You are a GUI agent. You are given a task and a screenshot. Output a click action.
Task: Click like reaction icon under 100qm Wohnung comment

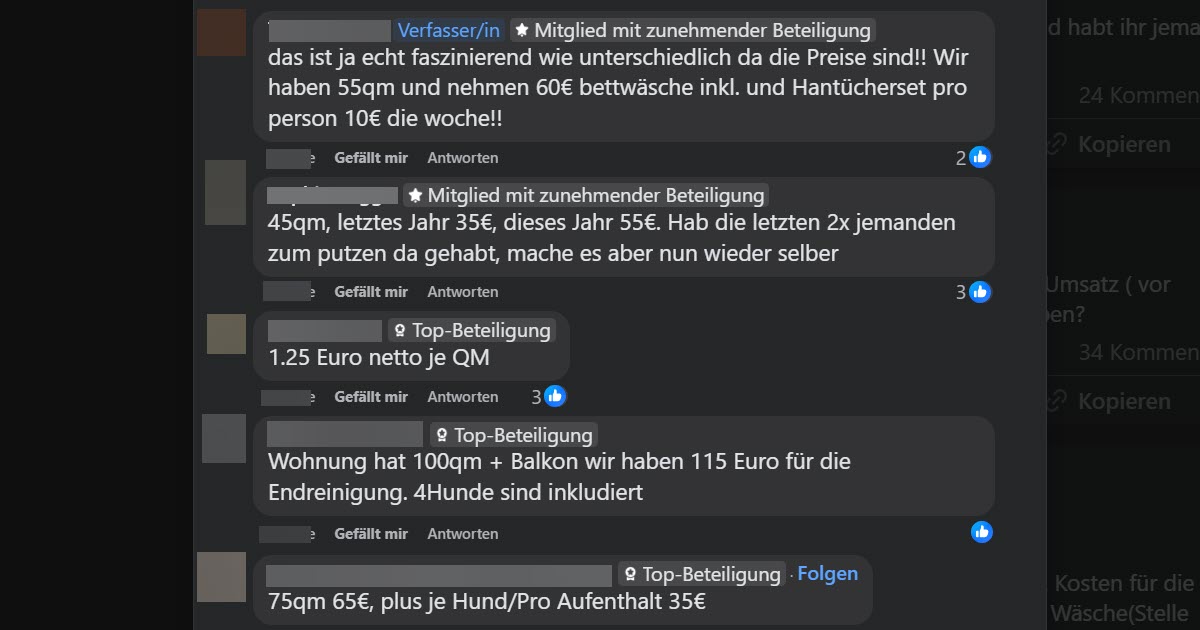click(982, 532)
